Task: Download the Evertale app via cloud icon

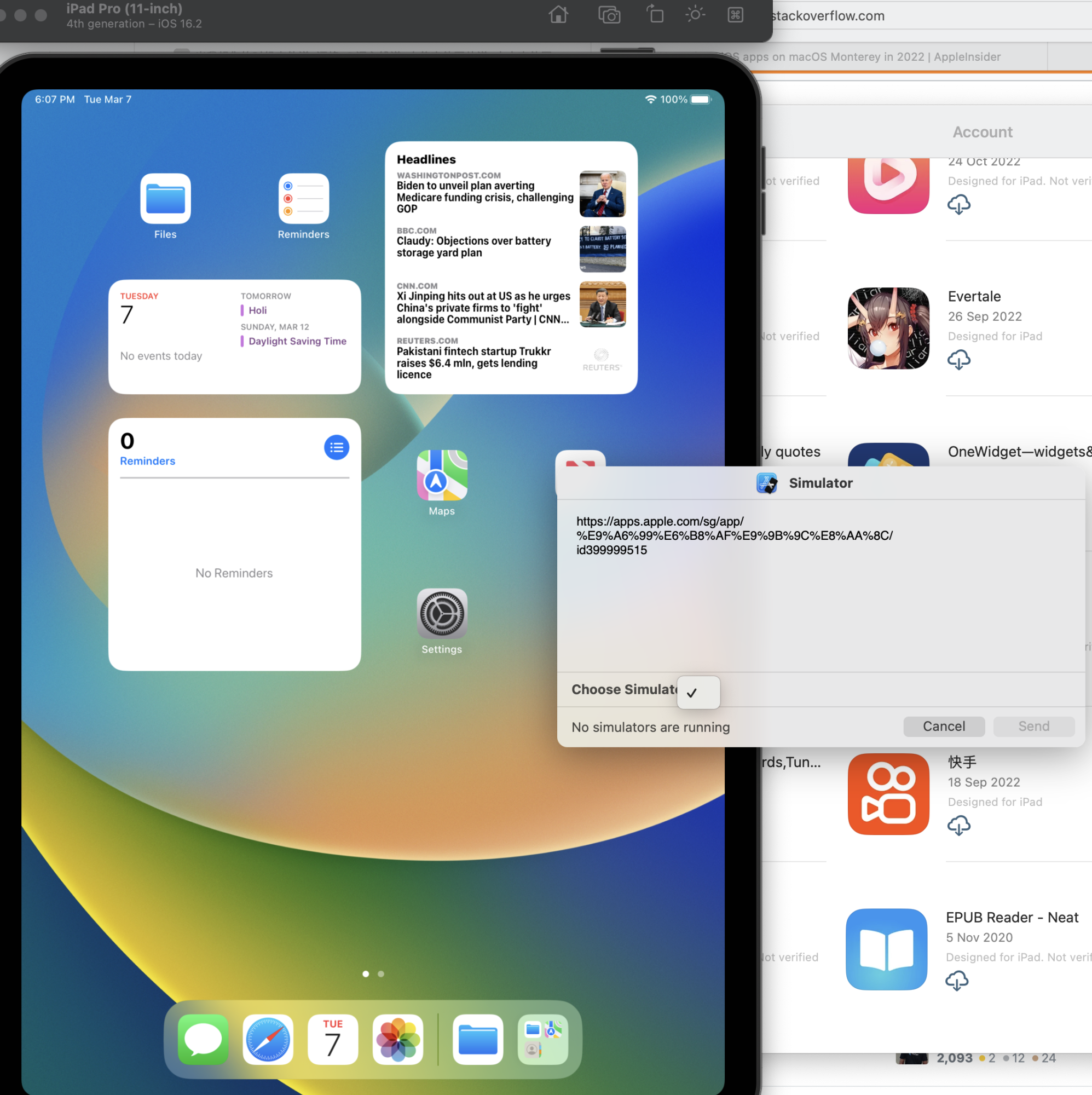Action: [x=958, y=360]
